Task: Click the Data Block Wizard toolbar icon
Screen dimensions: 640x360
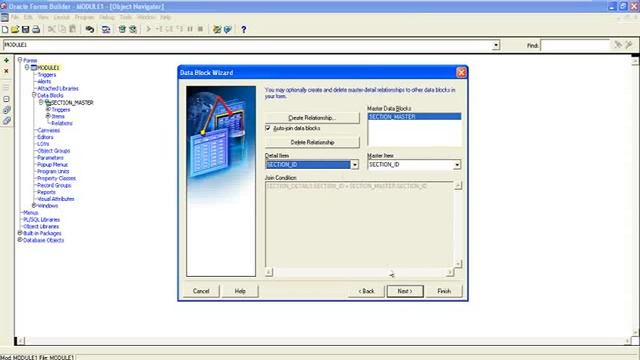Action: [217, 29]
